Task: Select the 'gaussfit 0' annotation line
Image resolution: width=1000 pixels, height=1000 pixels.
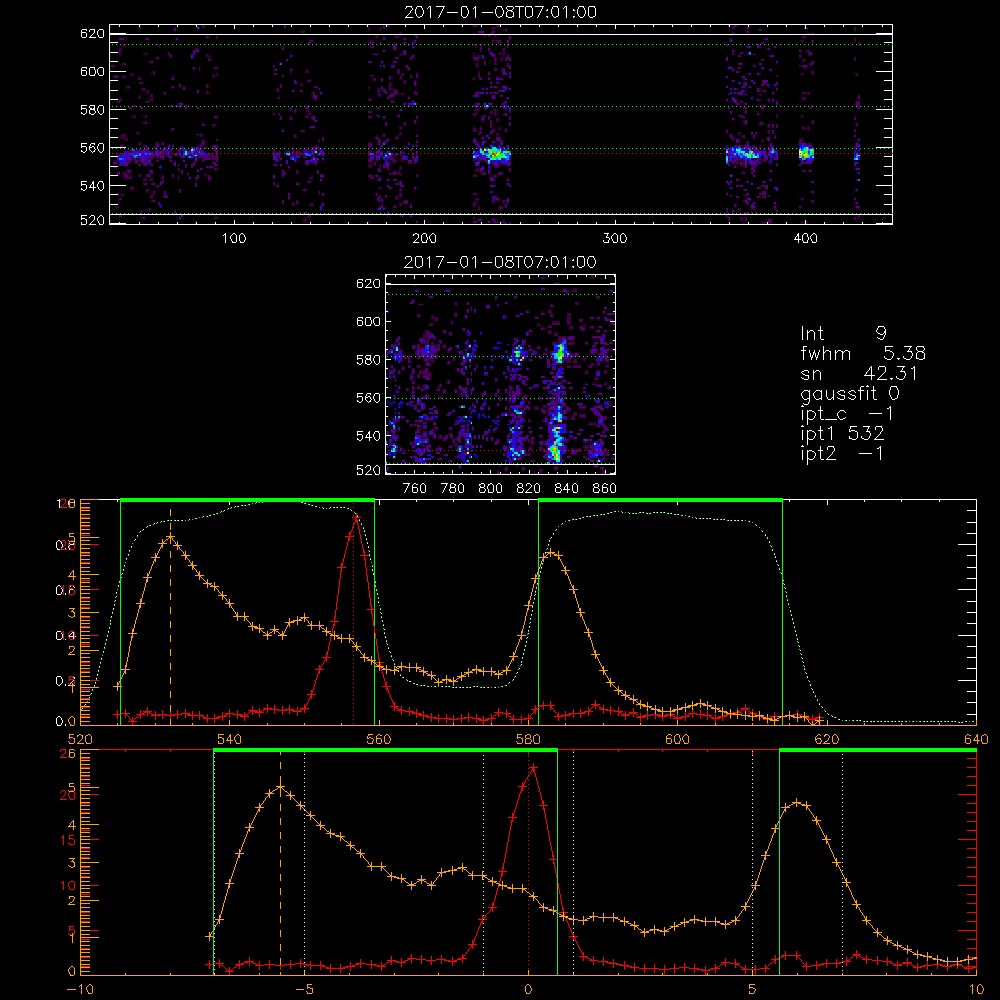Action: click(850, 393)
